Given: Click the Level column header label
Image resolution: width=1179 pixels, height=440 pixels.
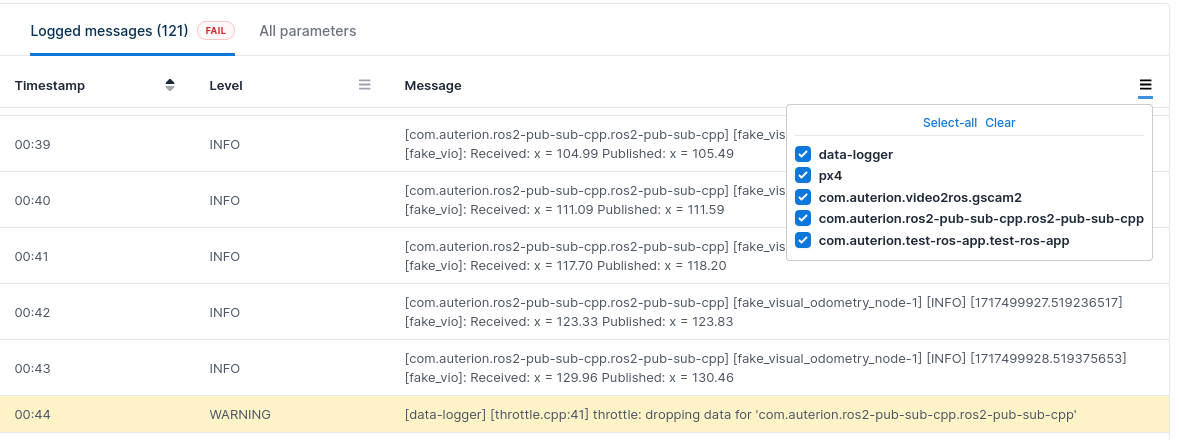Looking at the screenshot, I should pyautogui.click(x=226, y=85).
